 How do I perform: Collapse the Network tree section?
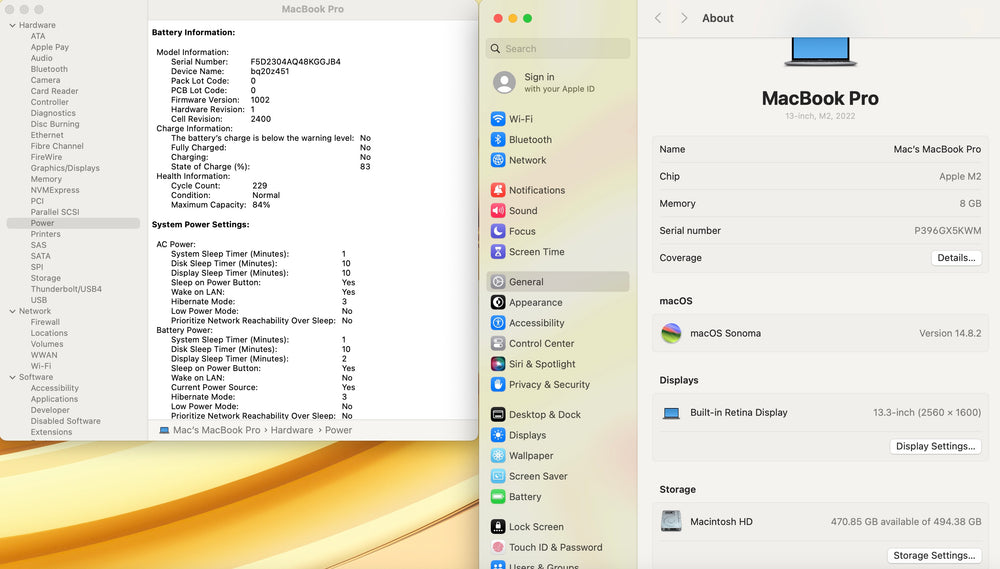(x=12, y=311)
